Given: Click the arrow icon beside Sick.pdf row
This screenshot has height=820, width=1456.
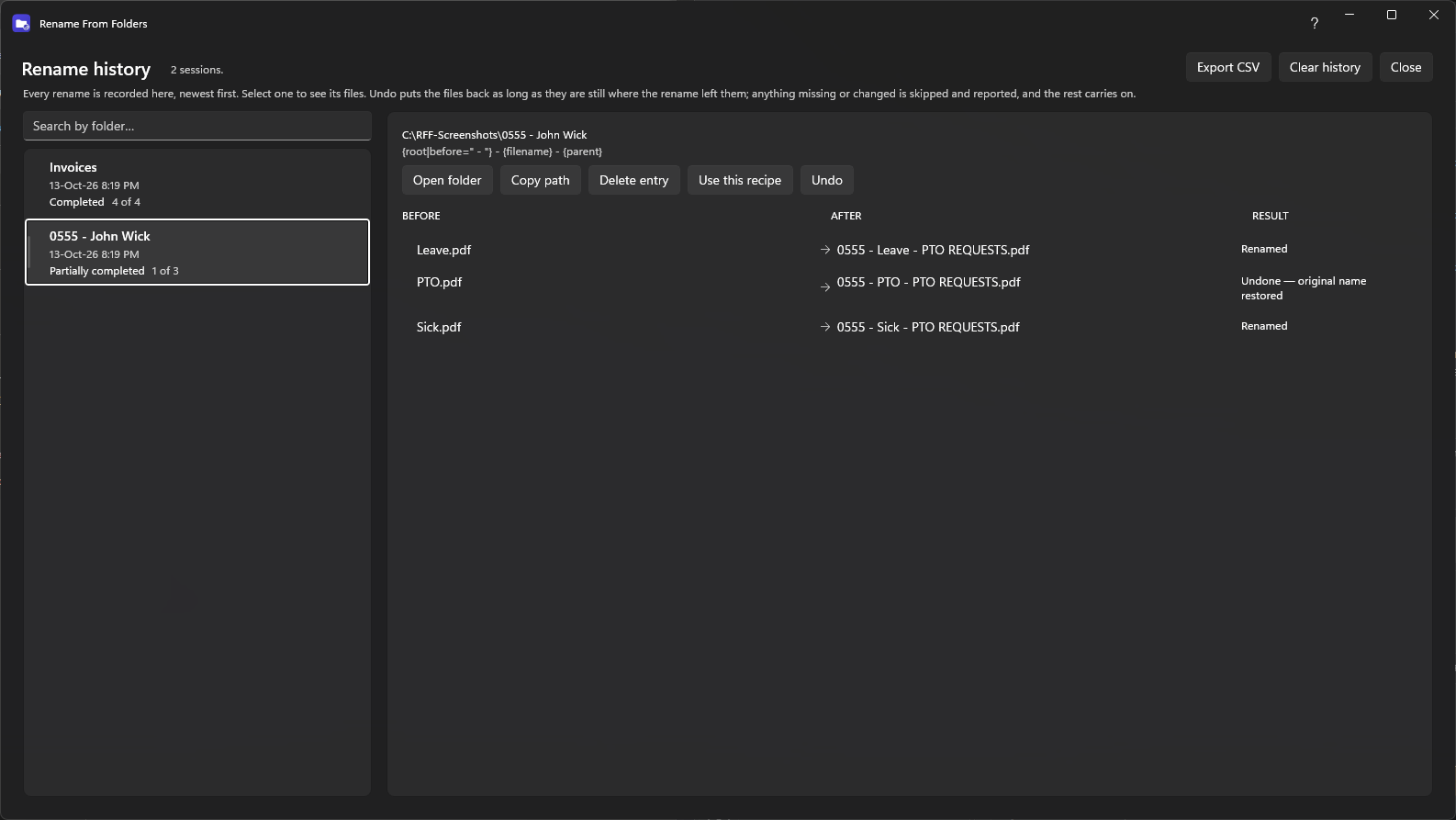Looking at the screenshot, I should (x=825, y=327).
